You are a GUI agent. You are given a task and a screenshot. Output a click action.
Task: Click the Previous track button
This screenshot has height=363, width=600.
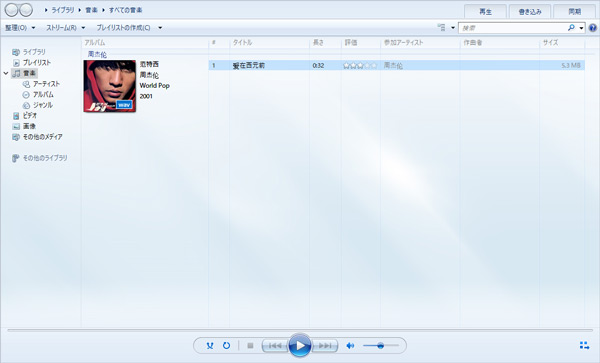[x=275, y=346]
